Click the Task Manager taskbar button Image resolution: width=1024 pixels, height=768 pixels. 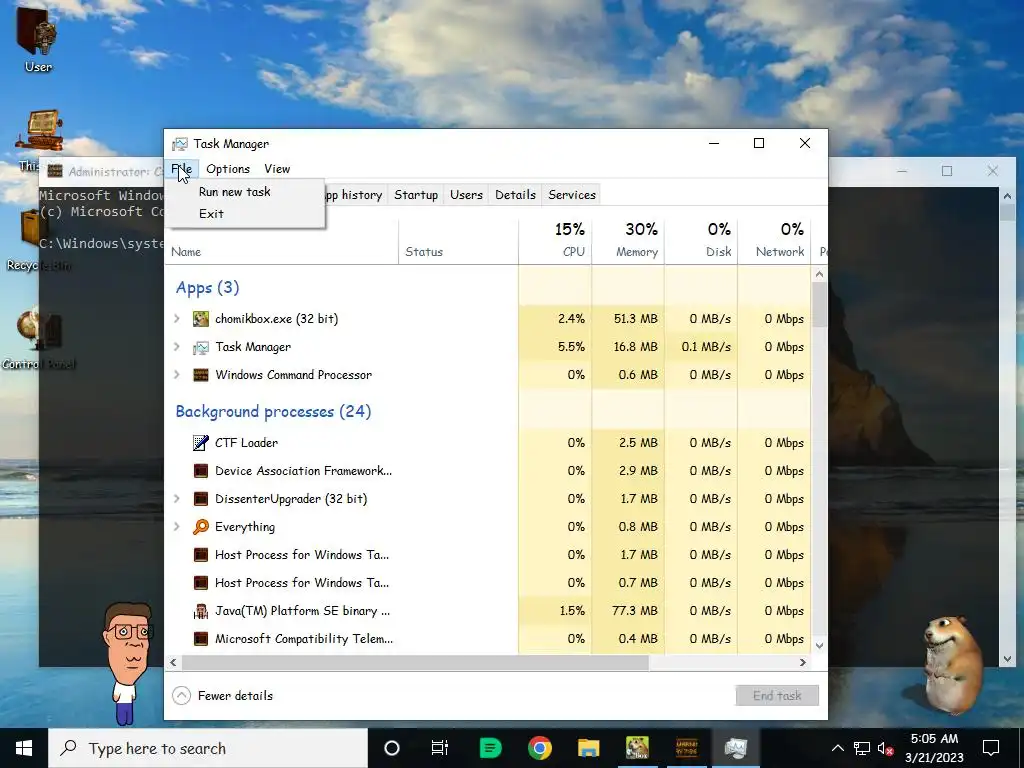pos(735,748)
